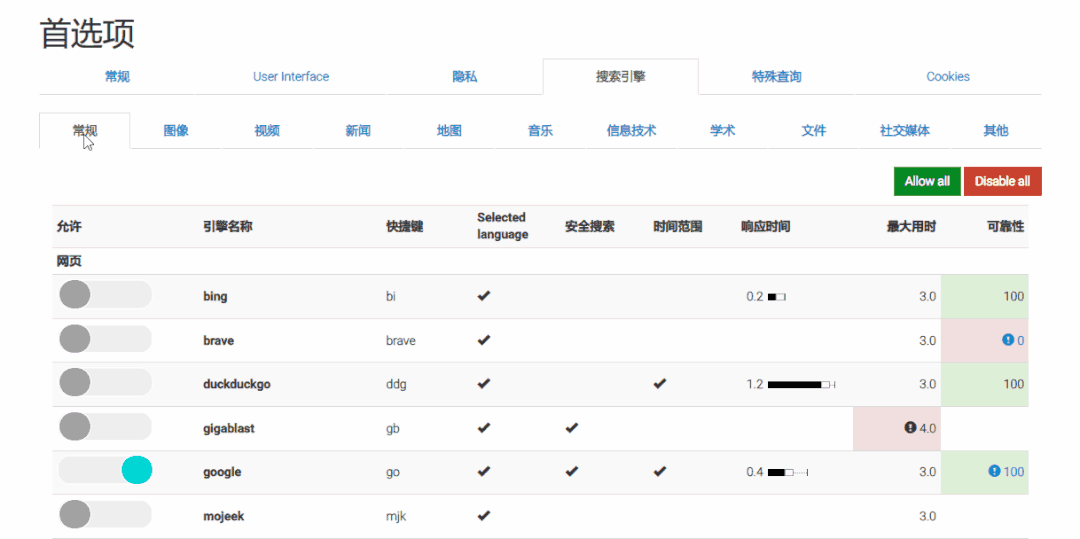Select the 音乐 category tab
1080x539 pixels.
541,131
